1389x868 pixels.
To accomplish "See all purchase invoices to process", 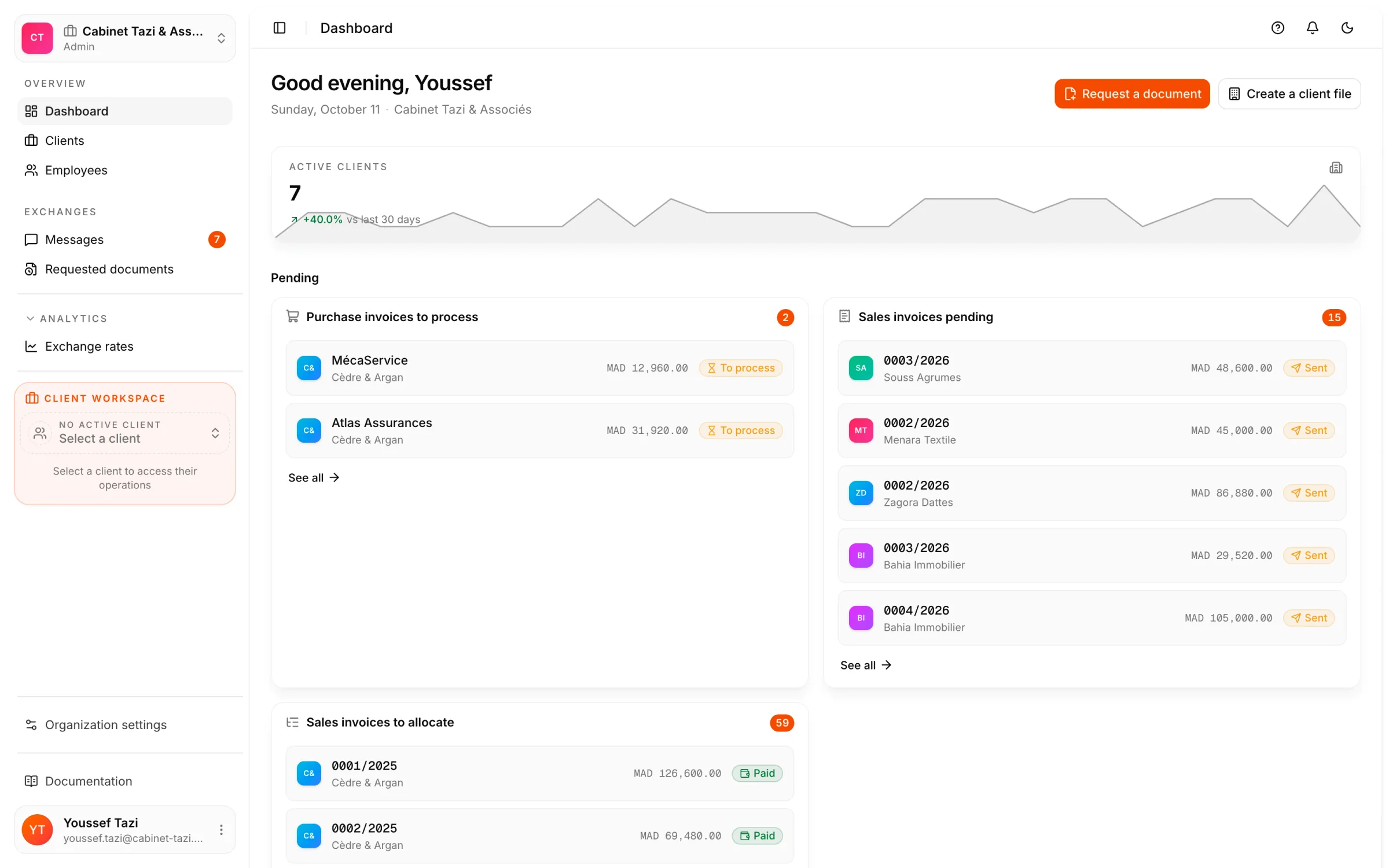I will click(314, 478).
